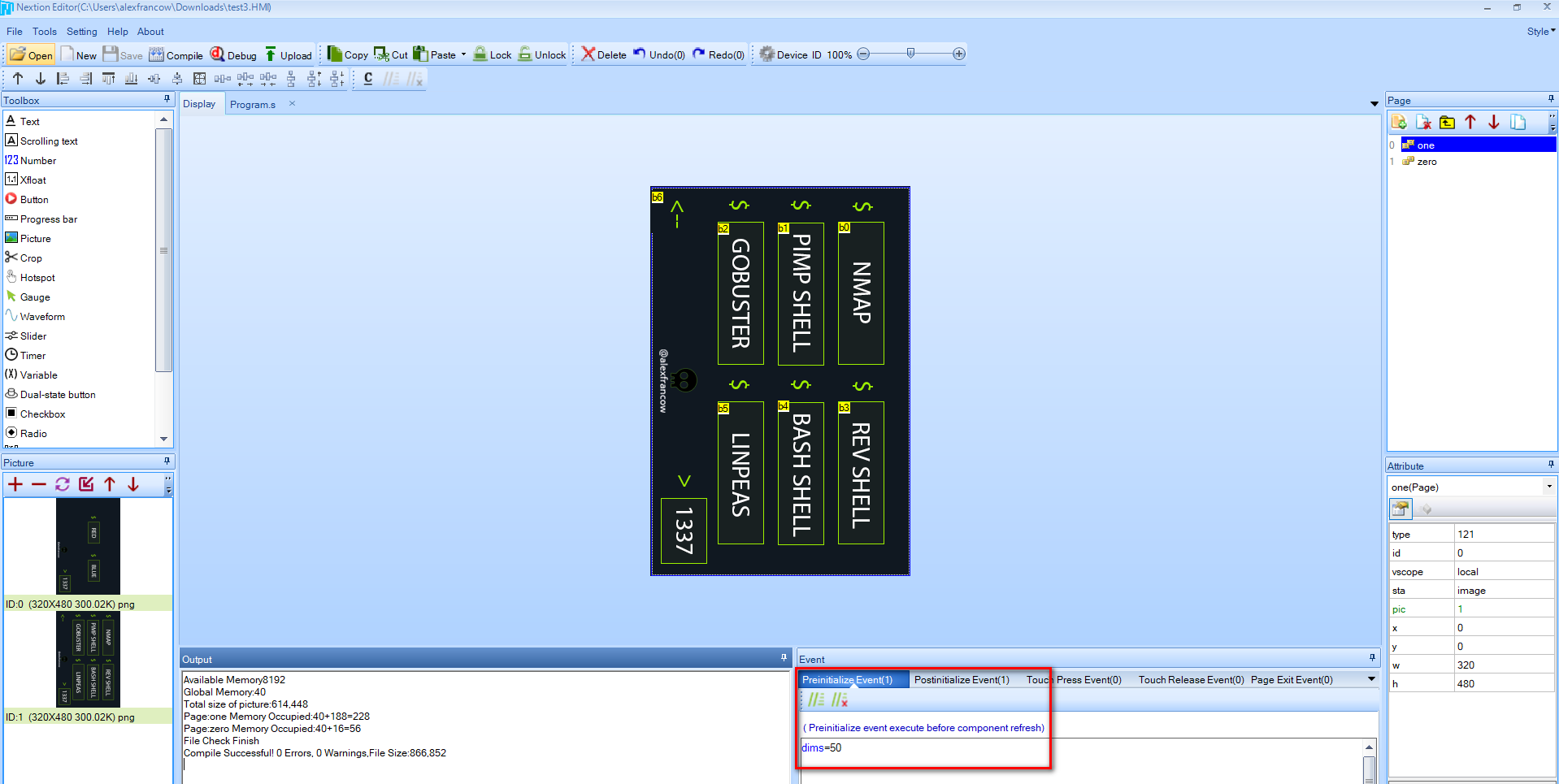
Task: Add a picture with the red plus
Action: 15,484
